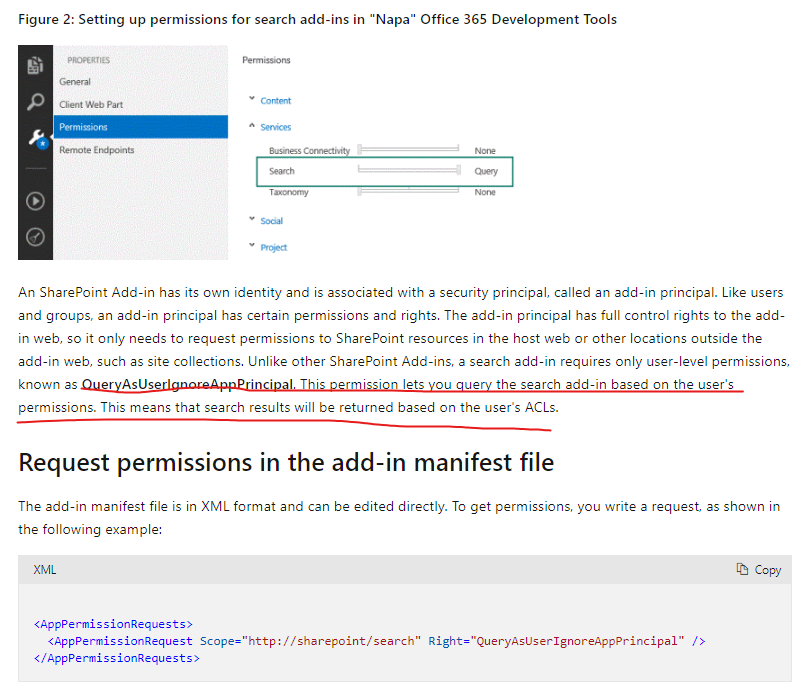Viewport: 807px width, 687px height.
Task: Expand the Project permissions chevron
Action: point(252,245)
